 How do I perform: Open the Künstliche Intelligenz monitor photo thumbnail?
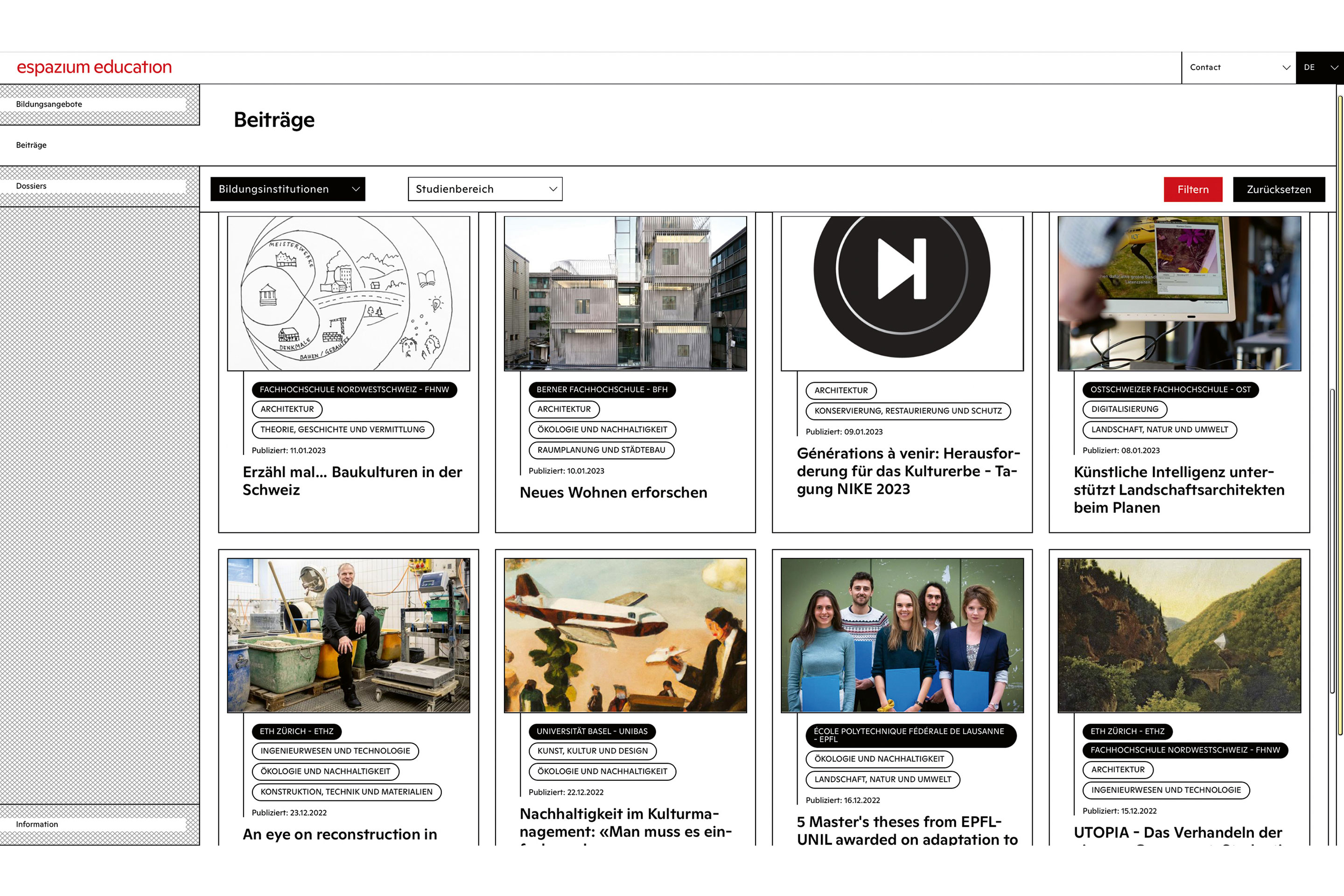tap(1179, 293)
